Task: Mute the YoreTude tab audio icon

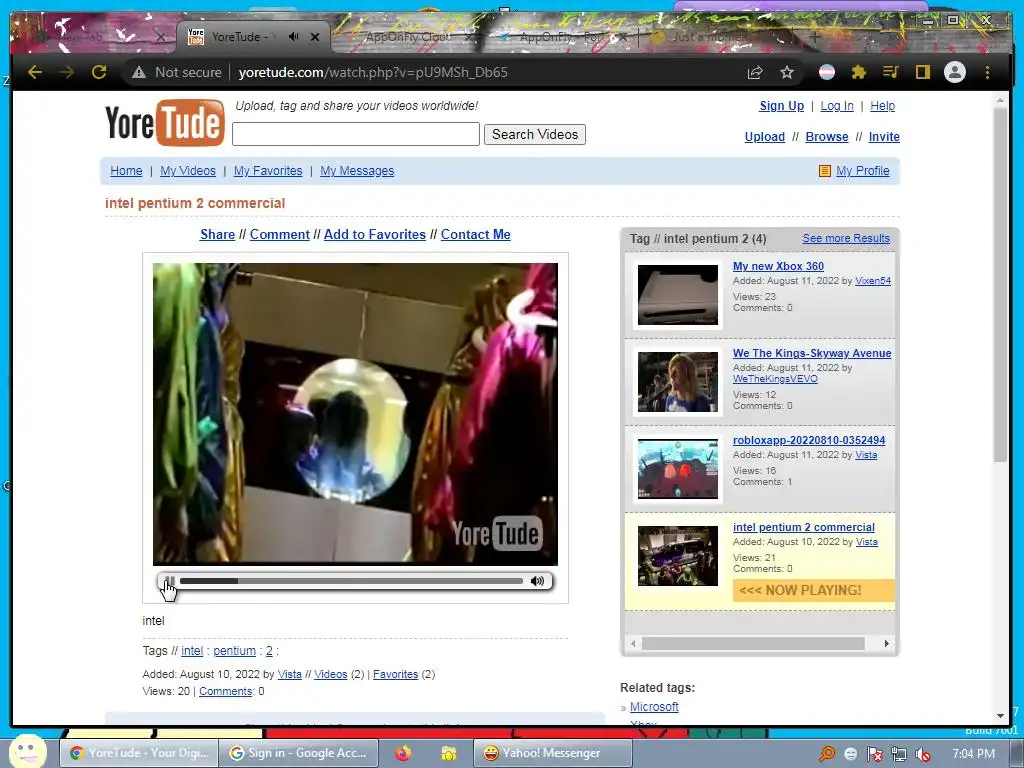Action: pyautogui.click(x=293, y=37)
